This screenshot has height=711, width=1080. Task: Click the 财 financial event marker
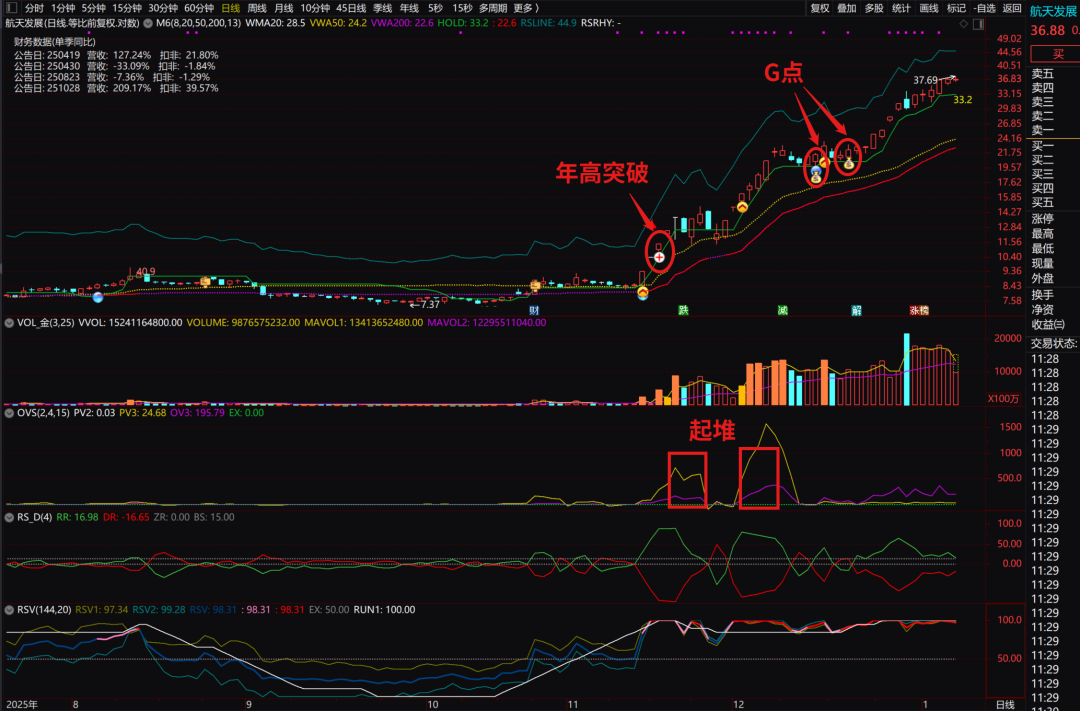pyautogui.click(x=534, y=311)
